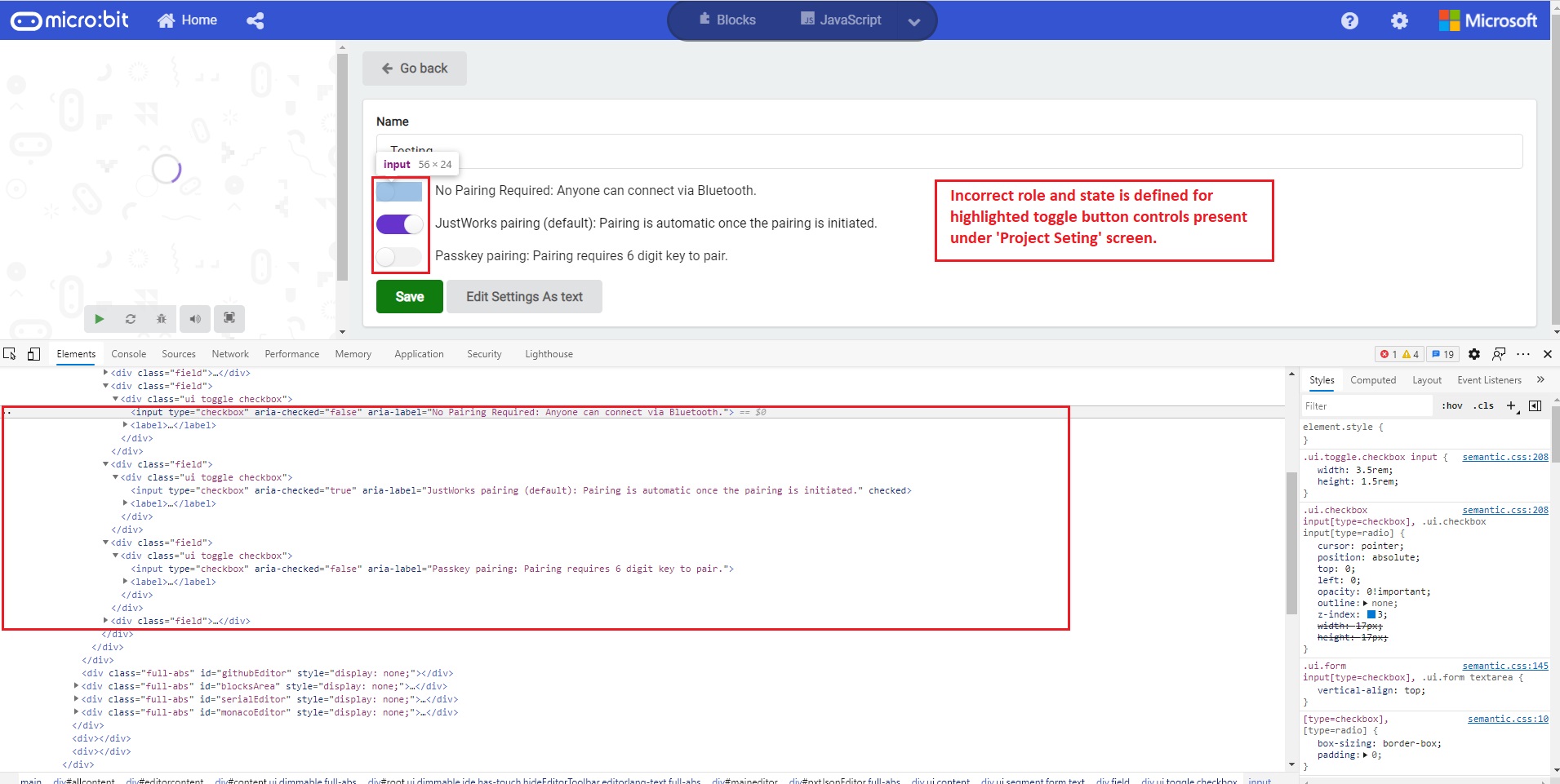
Task: Select the DevTools inspect element tool
Action: tap(9, 353)
